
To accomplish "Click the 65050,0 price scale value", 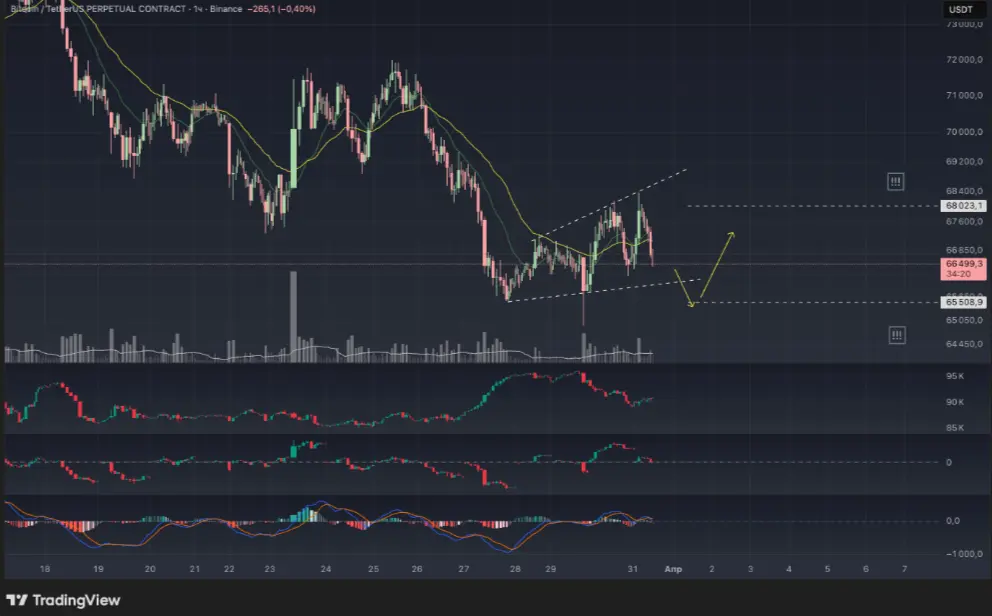I will (964, 320).
